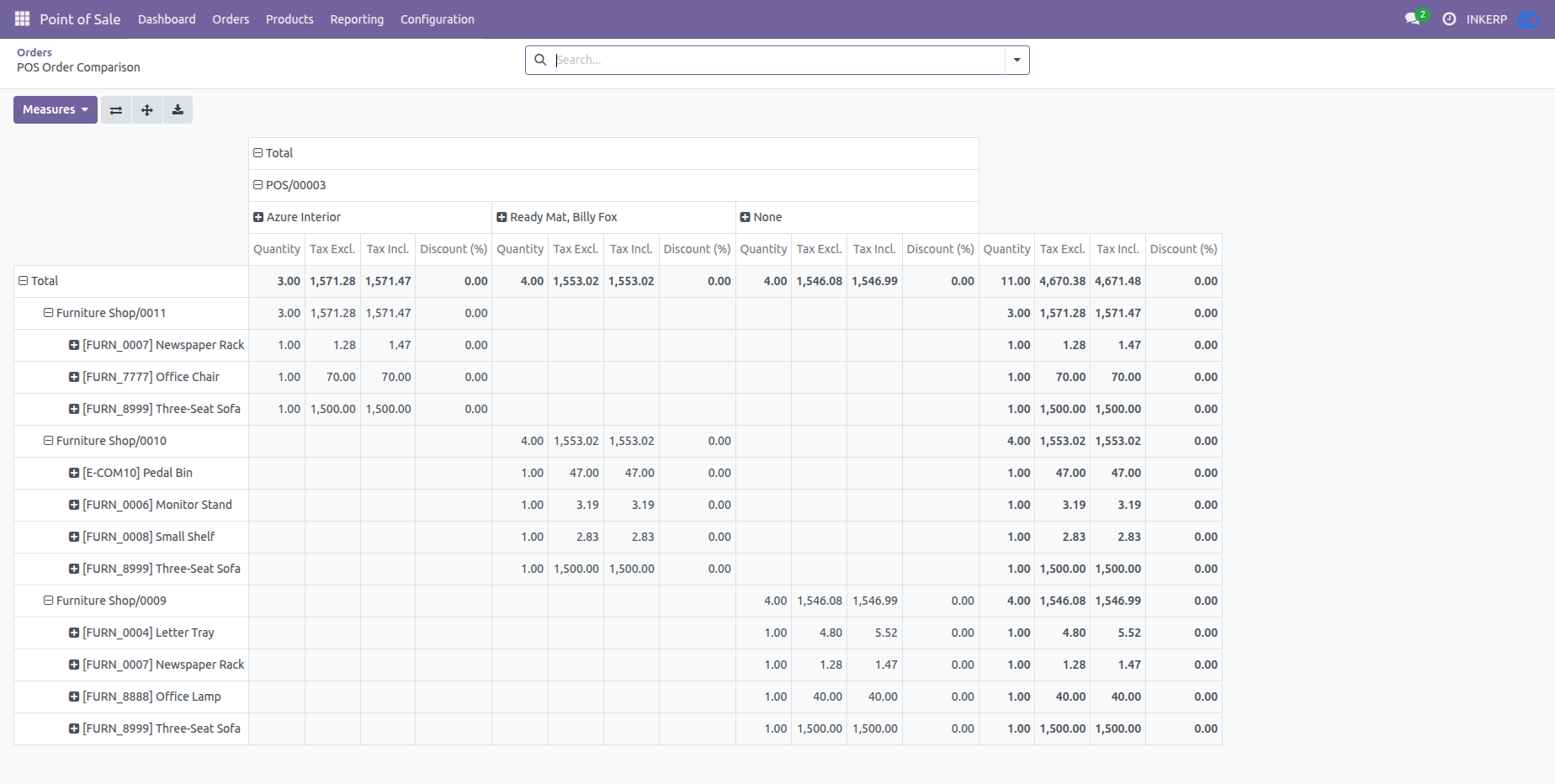Collapse the Total column header
The height and width of the screenshot is (784, 1555).
tap(613, 153)
